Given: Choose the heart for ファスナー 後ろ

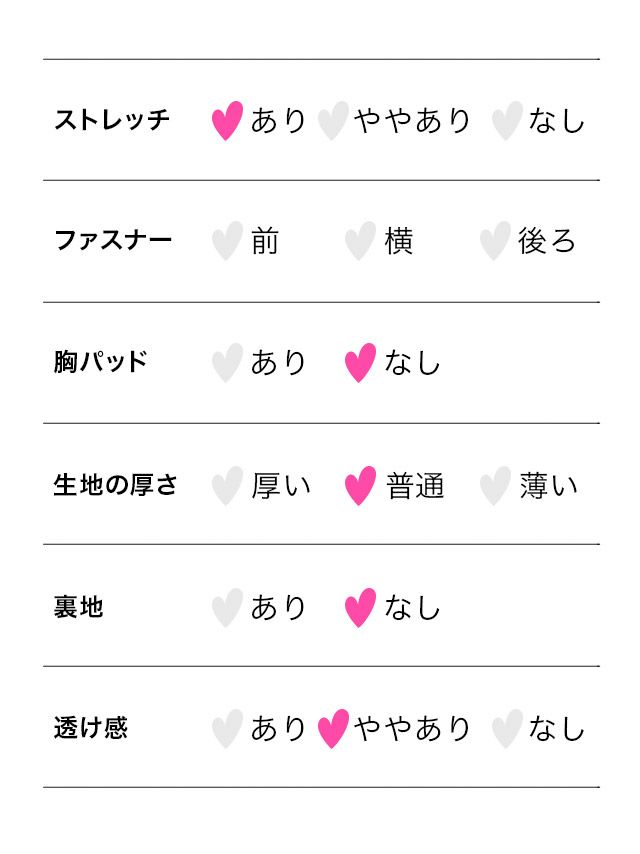Looking at the screenshot, I should [x=495, y=241].
